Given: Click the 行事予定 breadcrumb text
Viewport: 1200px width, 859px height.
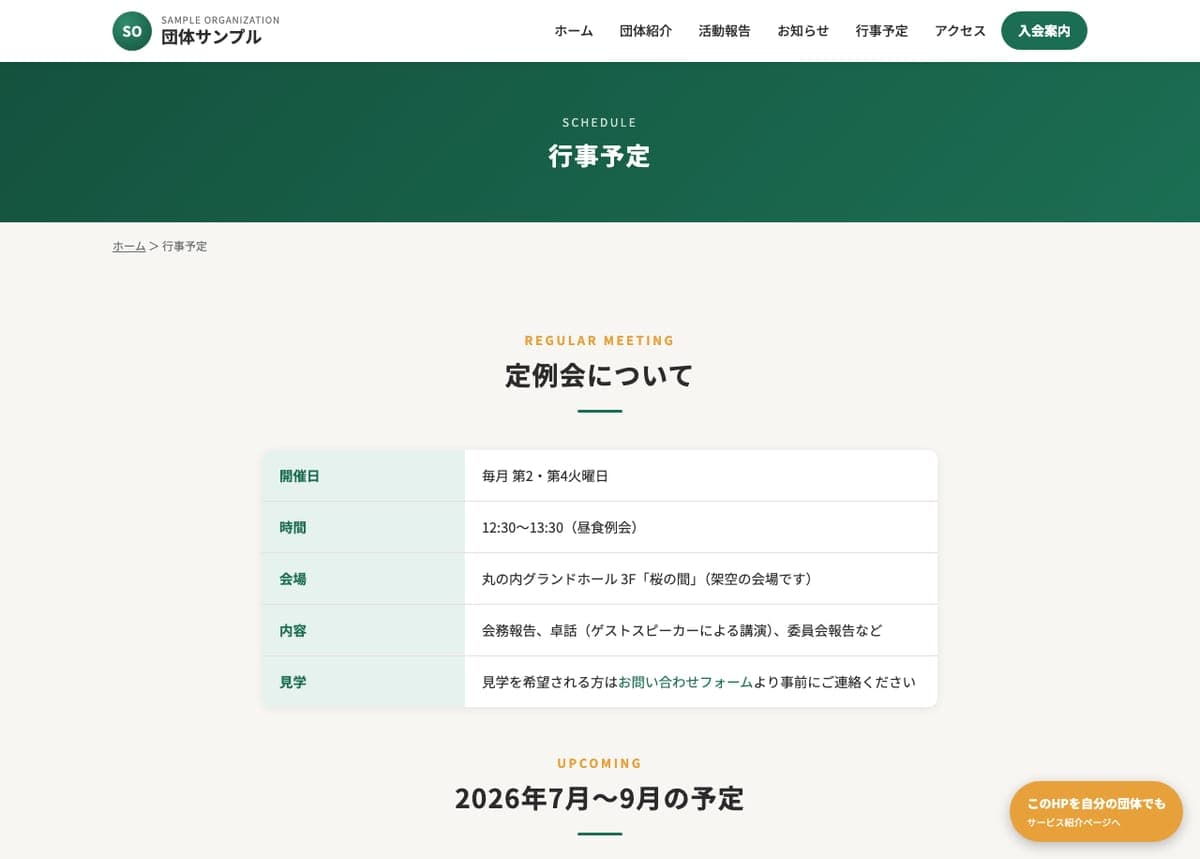Looking at the screenshot, I should pyautogui.click(x=184, y=246).
